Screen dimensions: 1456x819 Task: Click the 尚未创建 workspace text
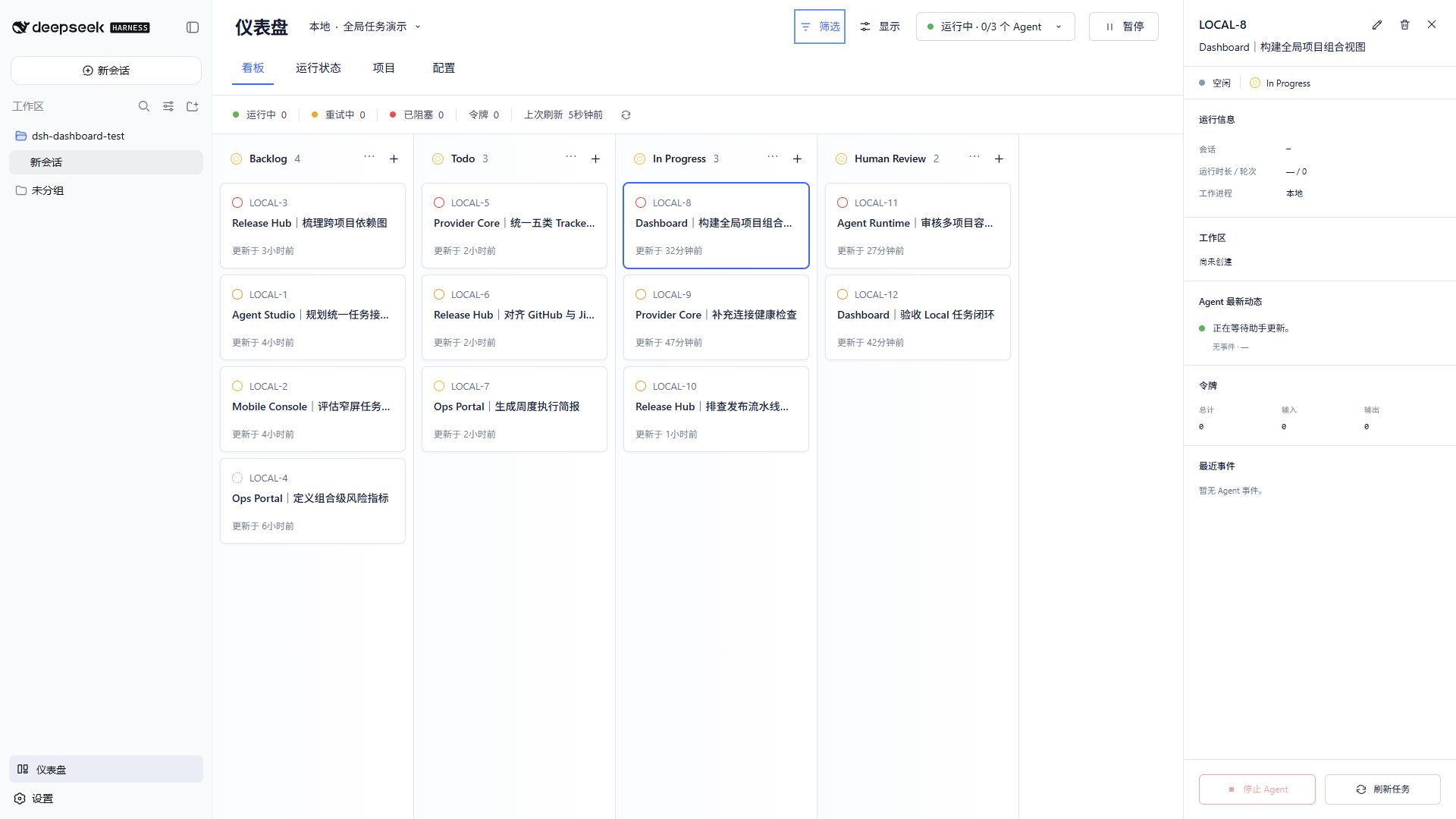(x=1216, y=262)
